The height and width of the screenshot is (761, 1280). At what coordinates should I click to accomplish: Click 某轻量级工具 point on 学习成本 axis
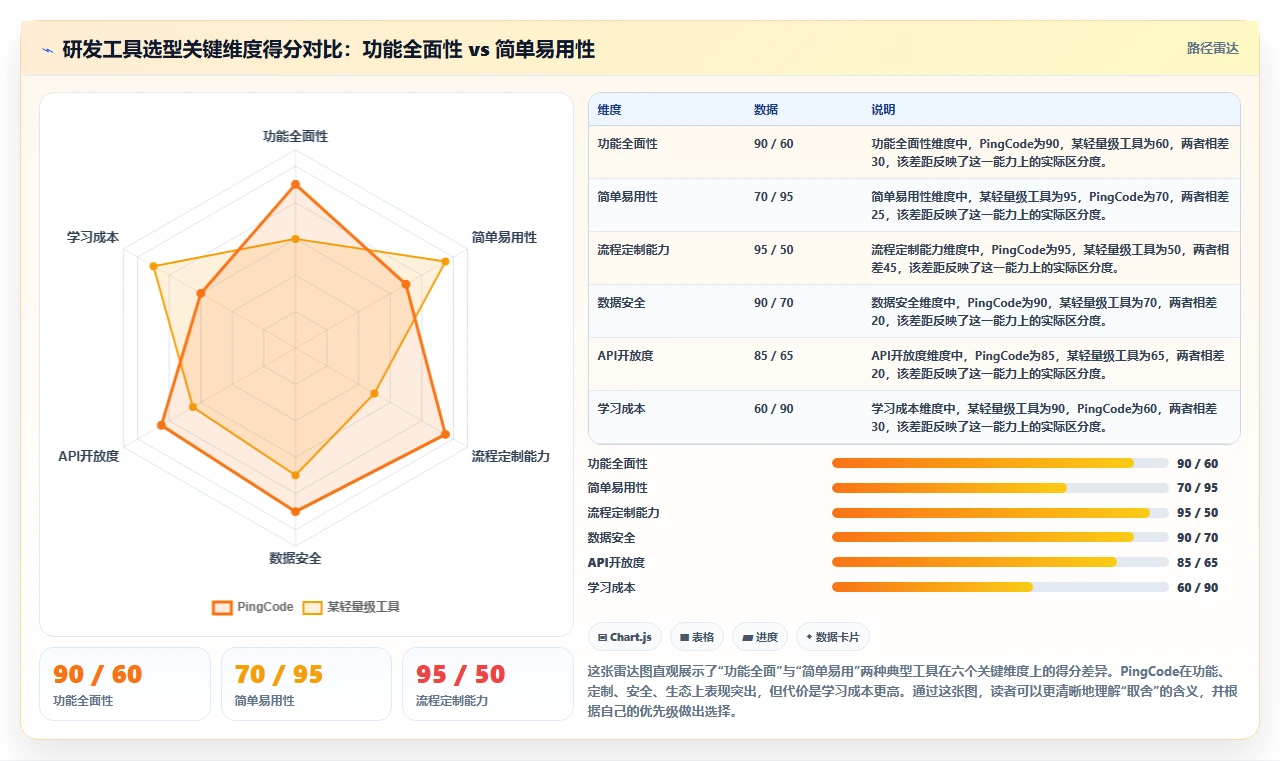pyautogui.click(x=153, y=266)
